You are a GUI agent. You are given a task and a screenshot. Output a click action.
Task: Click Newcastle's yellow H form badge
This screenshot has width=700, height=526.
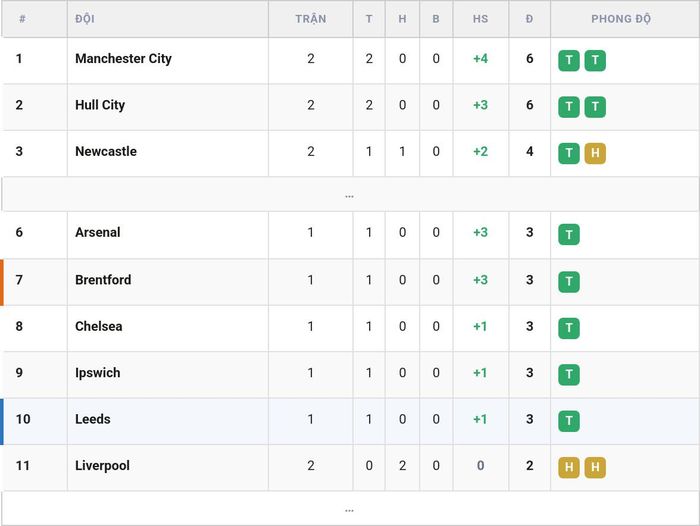coord(595,153)
